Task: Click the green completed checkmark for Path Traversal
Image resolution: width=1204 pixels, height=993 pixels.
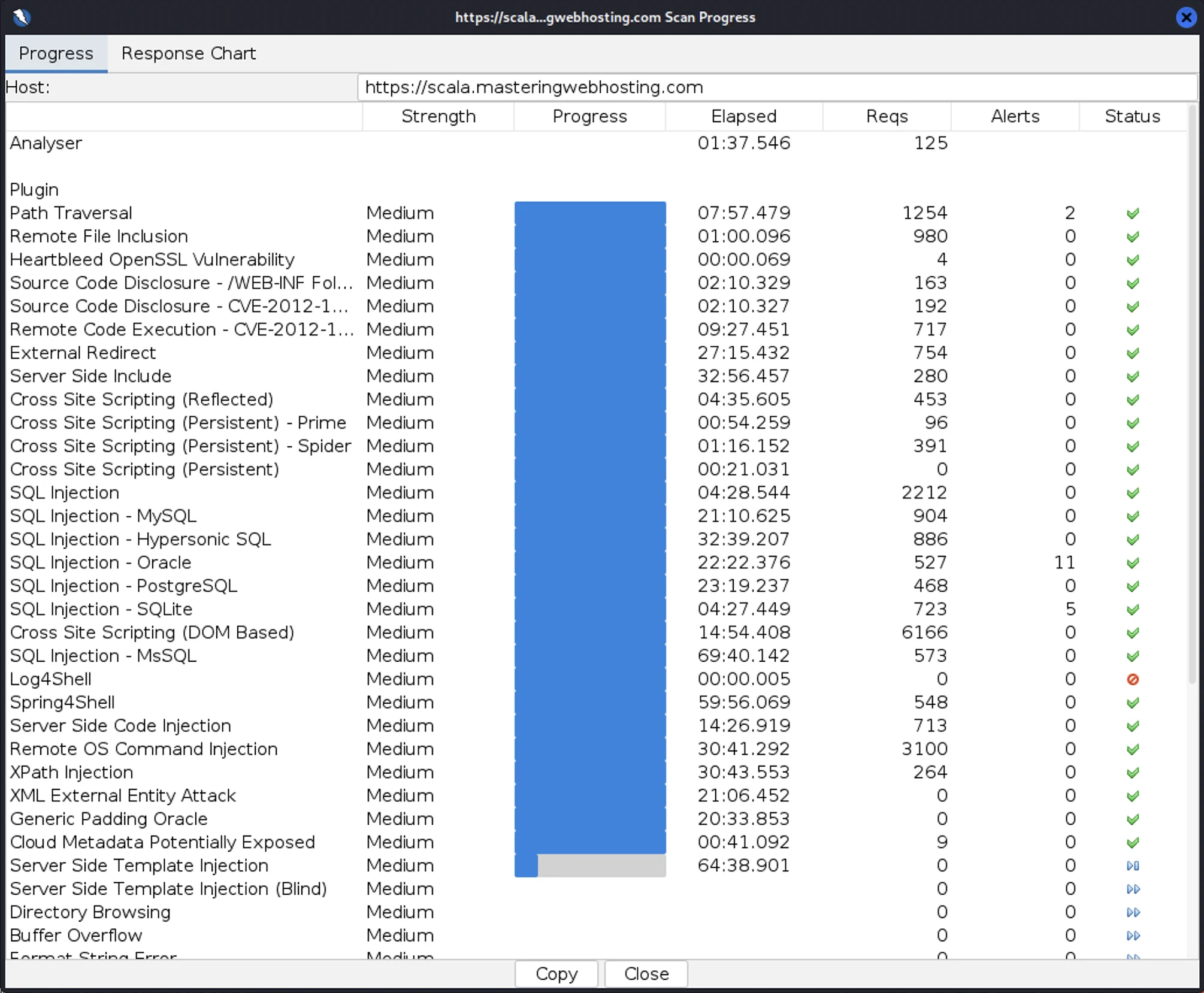Action: coord(1132,213)
